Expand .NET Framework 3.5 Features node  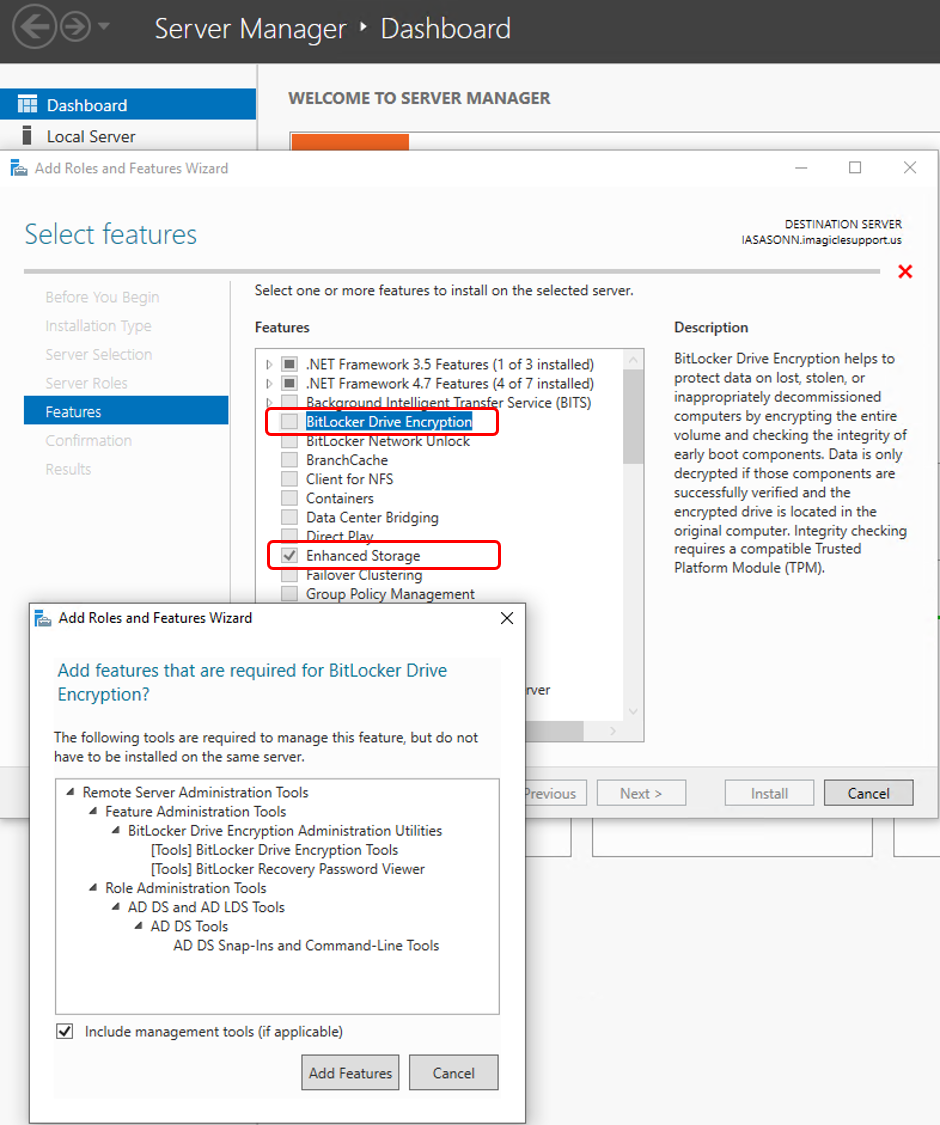pyautogui.click(x=269, y=365)
